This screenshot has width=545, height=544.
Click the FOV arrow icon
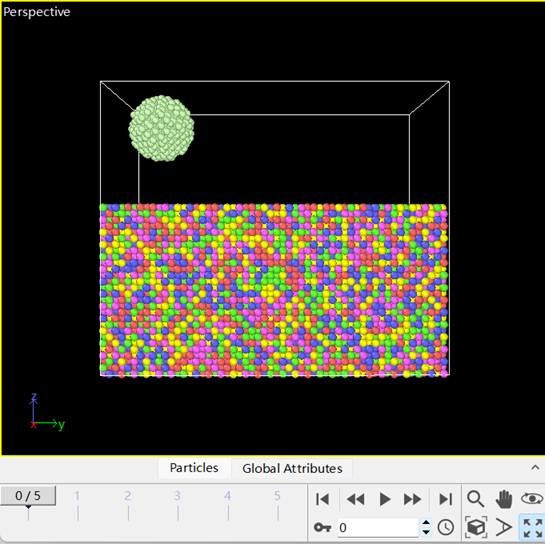[504, 527]
